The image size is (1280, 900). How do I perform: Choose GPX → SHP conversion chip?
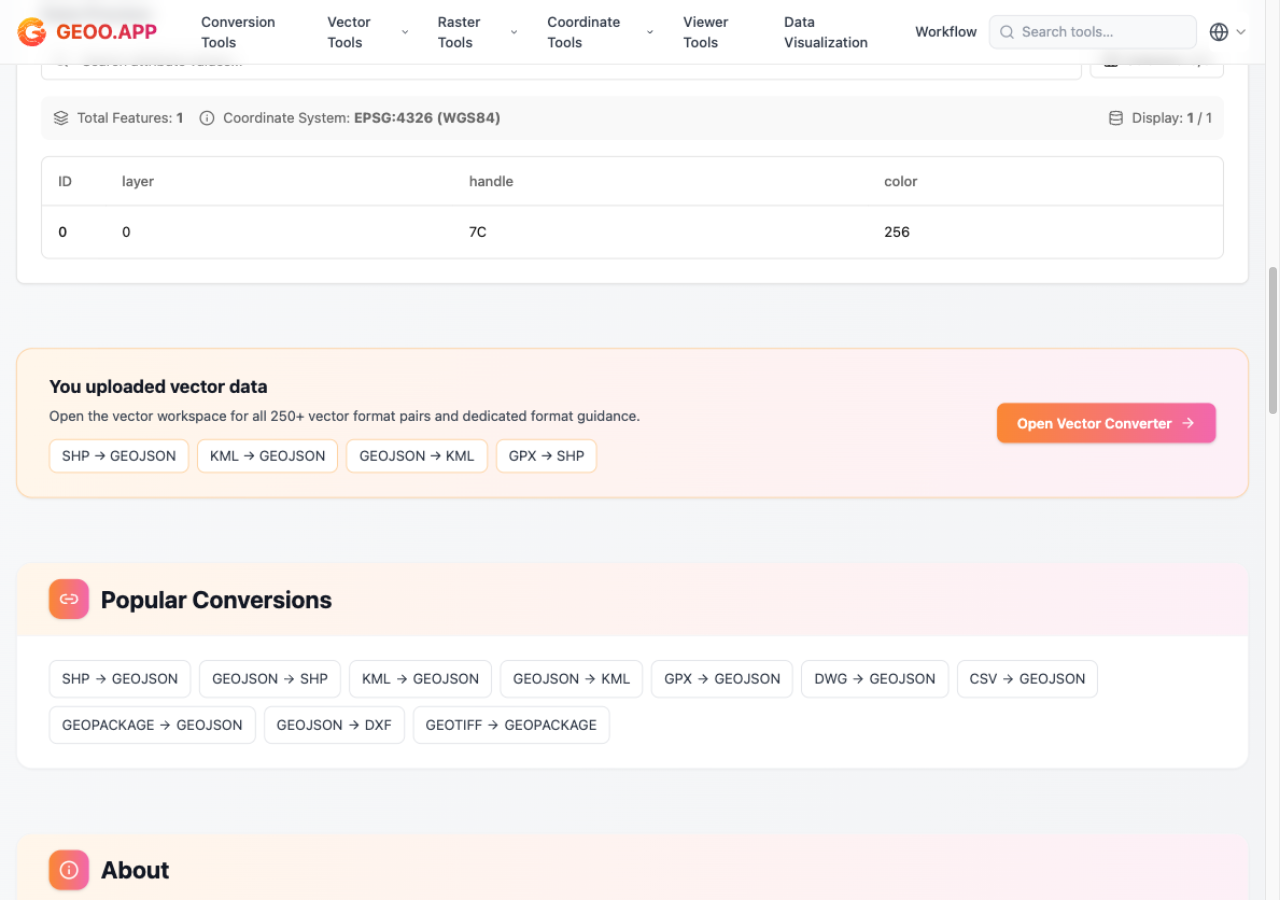546,456
